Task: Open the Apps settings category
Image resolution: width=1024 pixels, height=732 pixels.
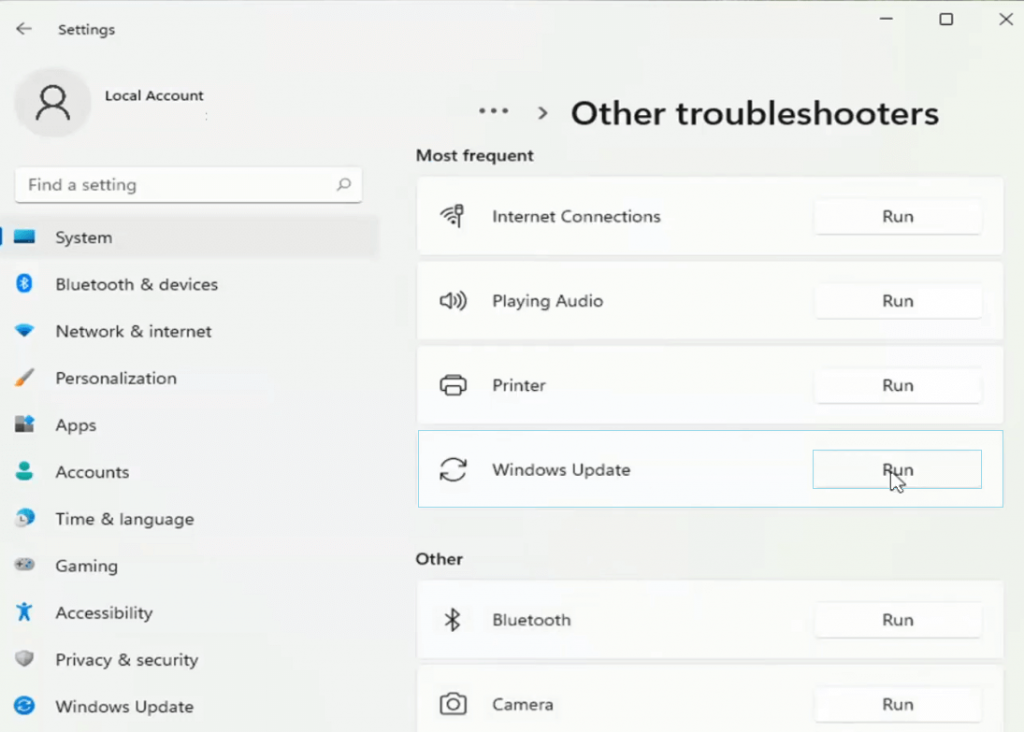Action: (76, 425)
